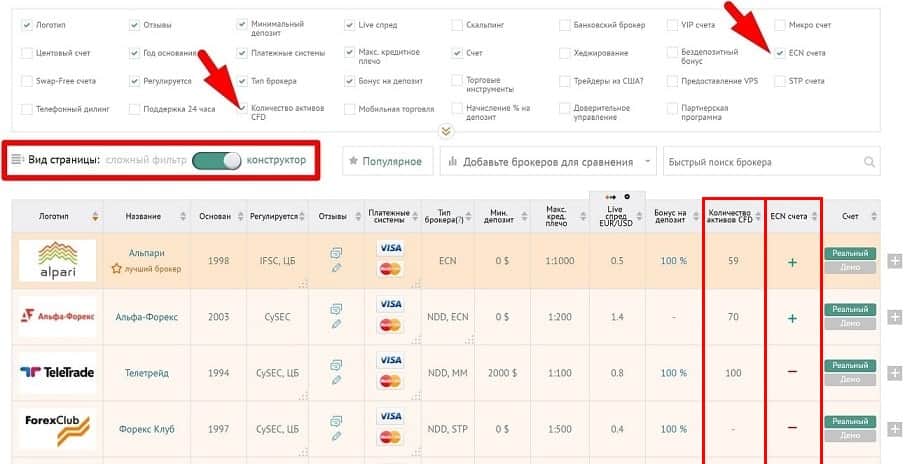Open the Альфа-Форекс broker link

click(147, 317)
